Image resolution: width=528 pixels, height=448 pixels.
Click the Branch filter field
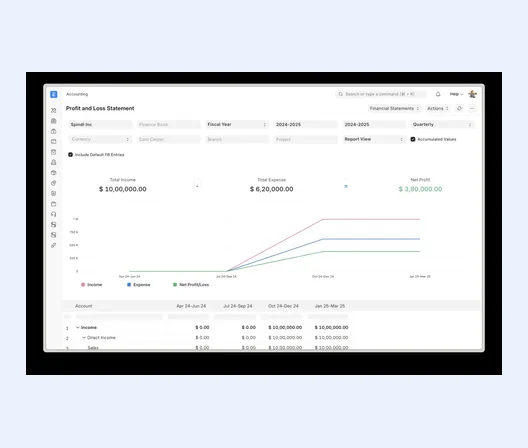coord(237,139)
